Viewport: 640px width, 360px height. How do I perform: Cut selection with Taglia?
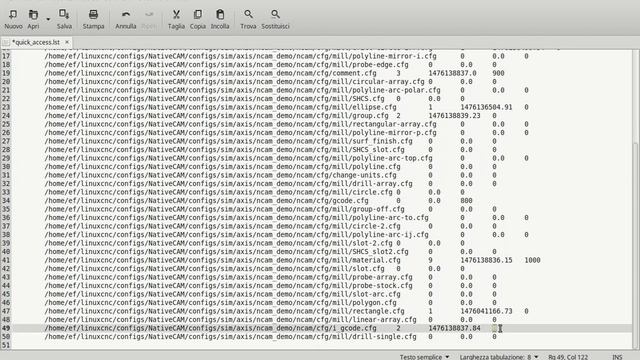tap(176, 19)
